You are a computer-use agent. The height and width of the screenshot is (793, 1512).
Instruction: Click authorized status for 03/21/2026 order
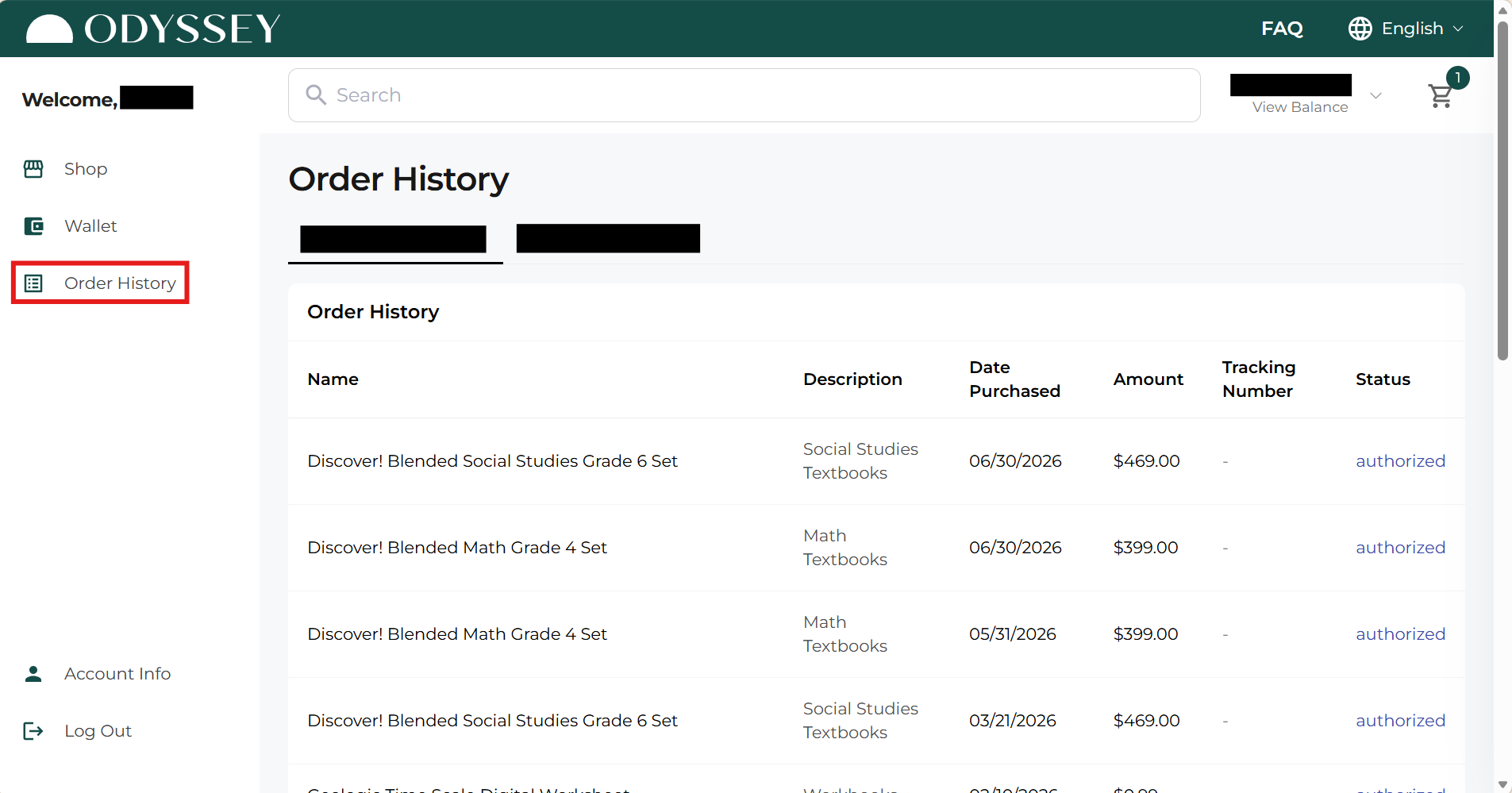point(1400,721)
